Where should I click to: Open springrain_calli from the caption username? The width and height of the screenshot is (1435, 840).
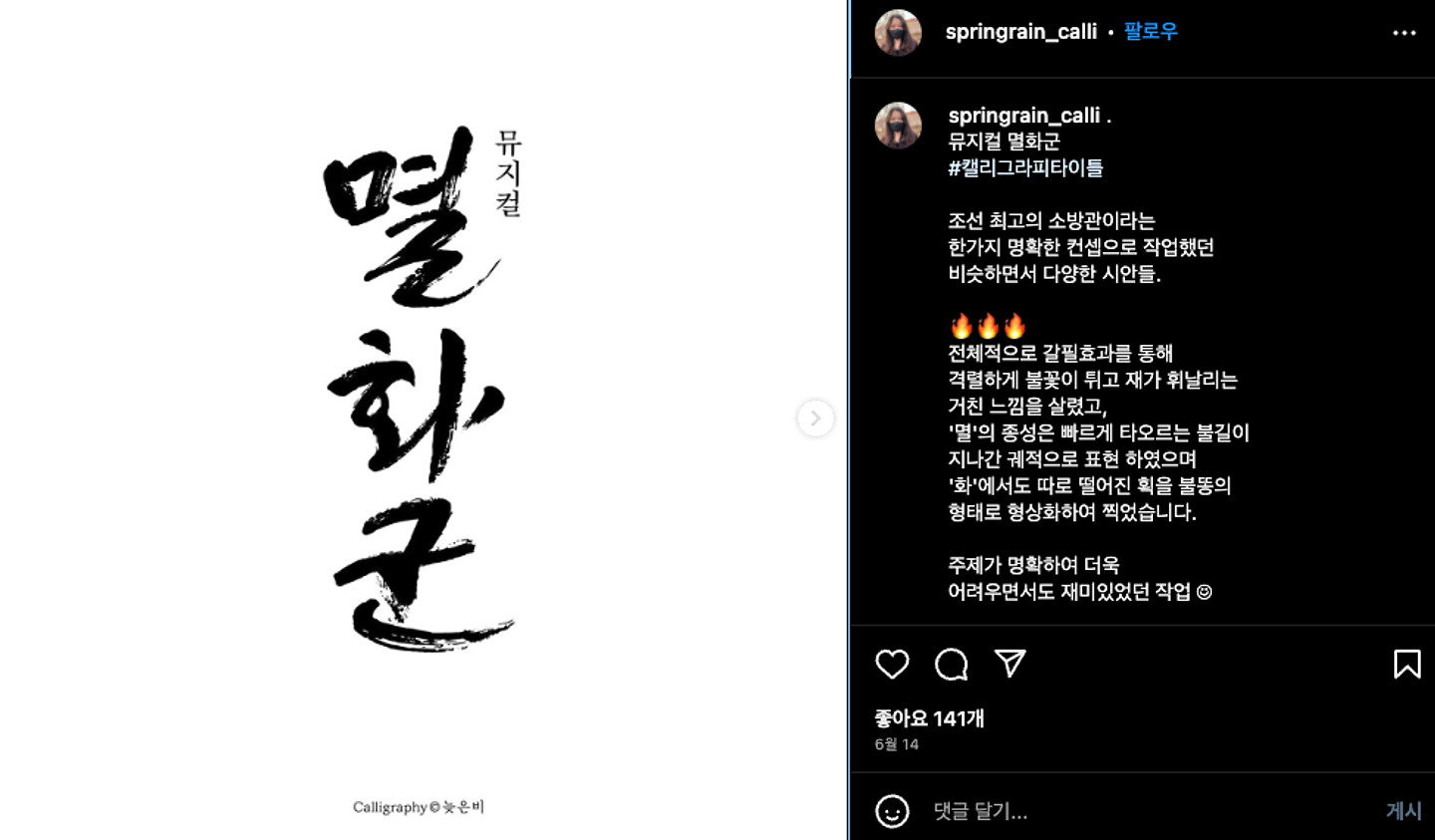pyautogui.click(x=1023, y=116)
